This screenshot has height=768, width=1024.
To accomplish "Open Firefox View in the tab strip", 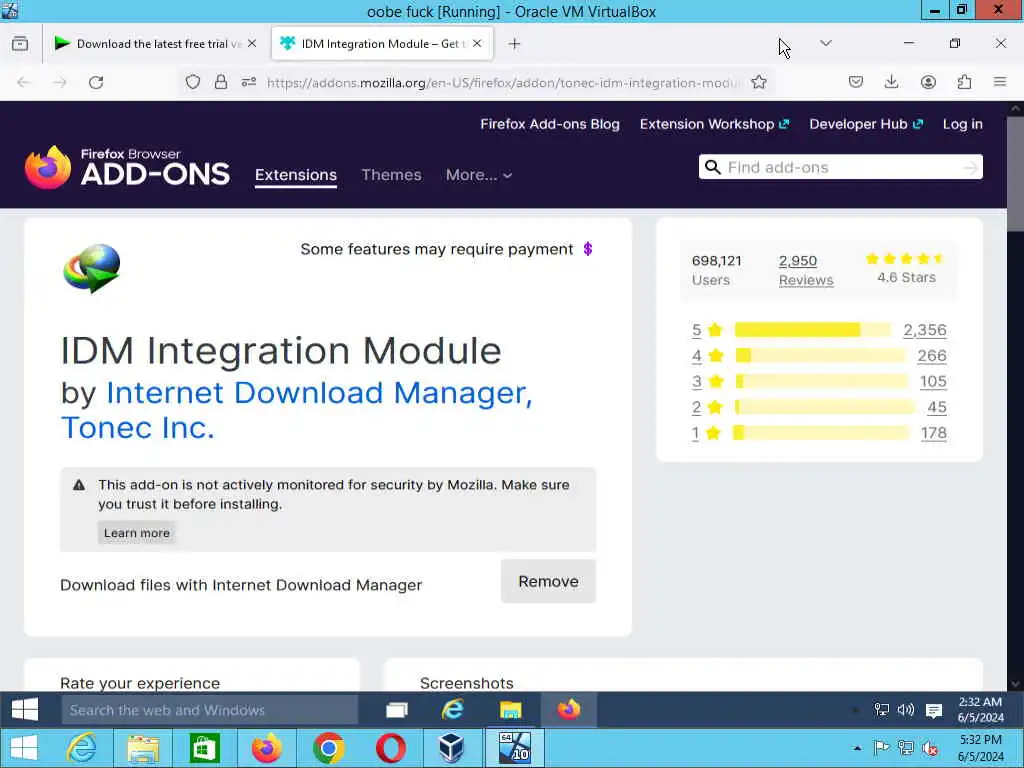I will (x=20, y=44).
